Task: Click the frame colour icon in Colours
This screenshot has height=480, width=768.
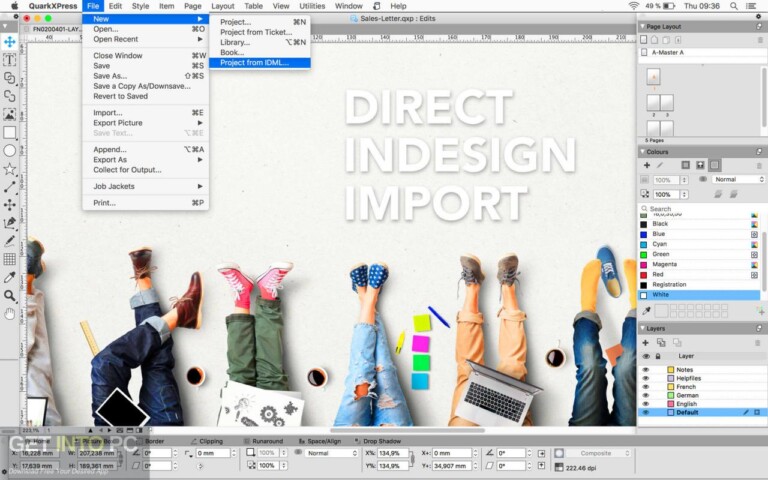Action: 686,166
